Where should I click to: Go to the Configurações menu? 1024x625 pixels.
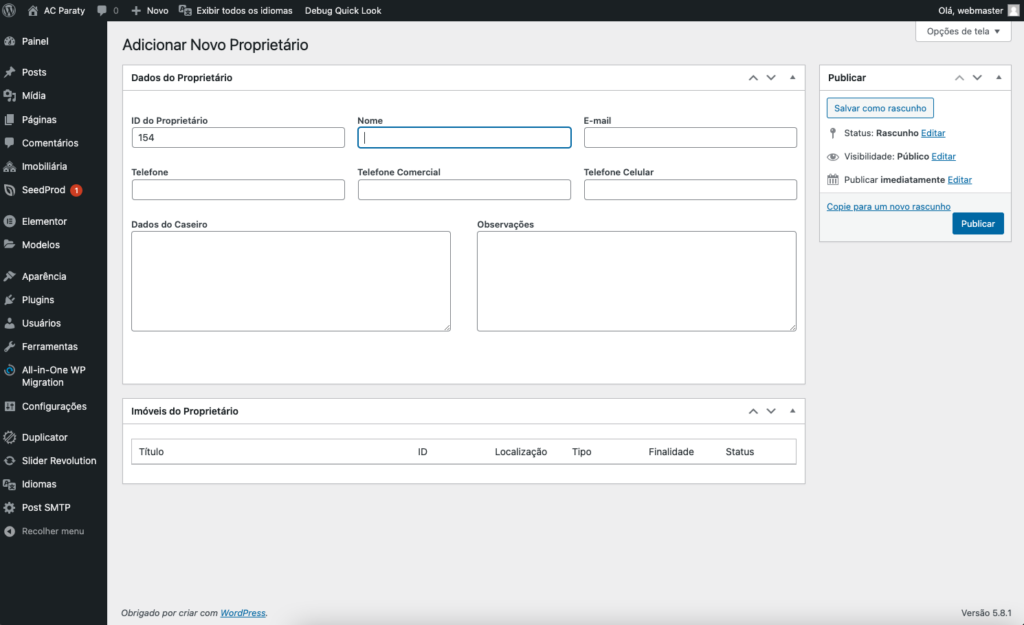[53, 407]
